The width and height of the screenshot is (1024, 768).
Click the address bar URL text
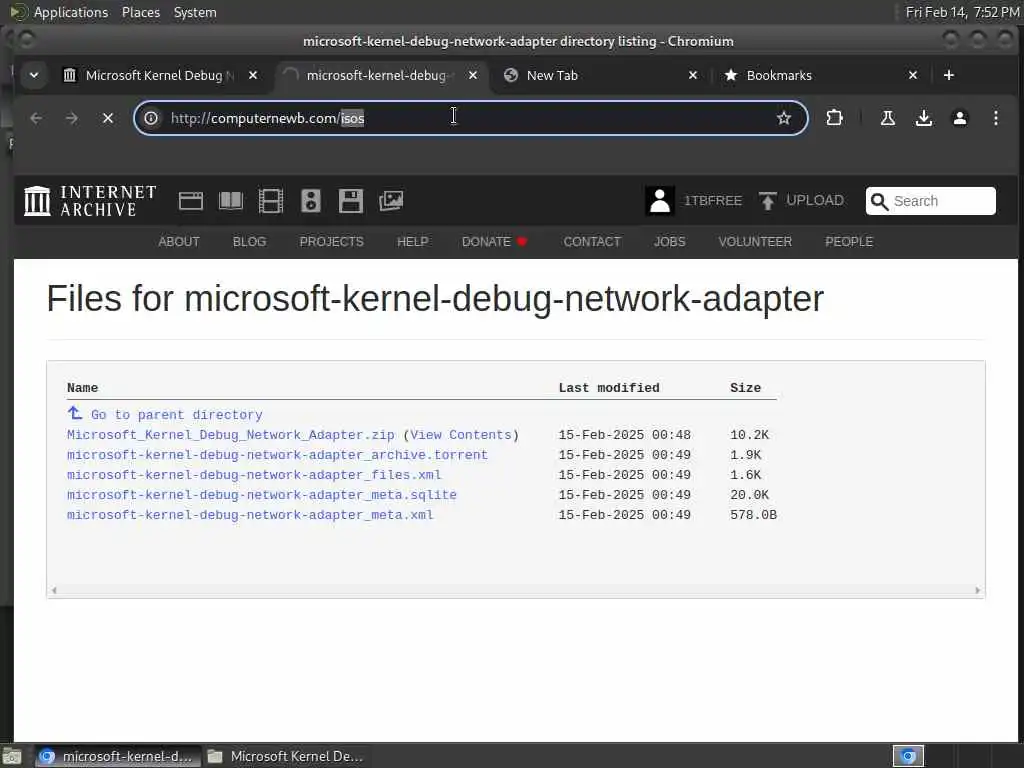[x=267, y=118]
